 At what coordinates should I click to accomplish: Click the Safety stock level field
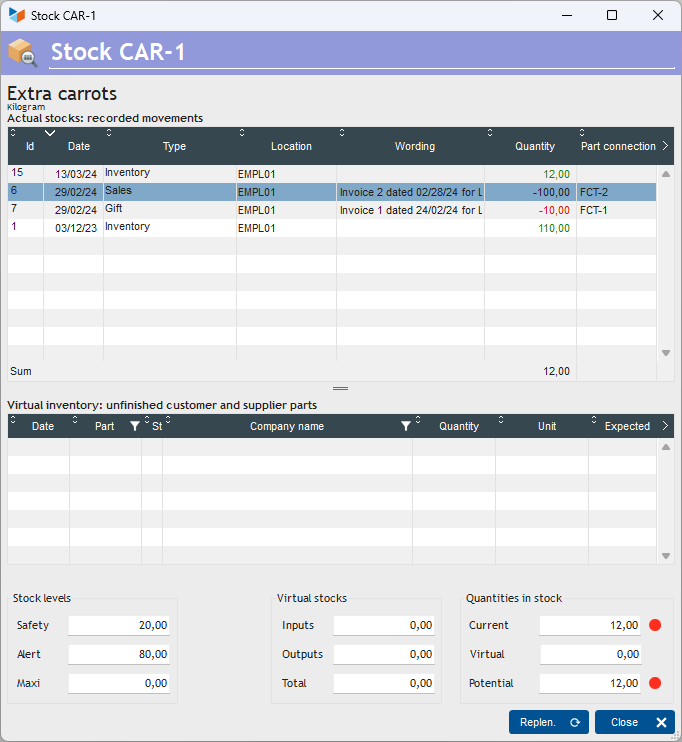[119, 626]
